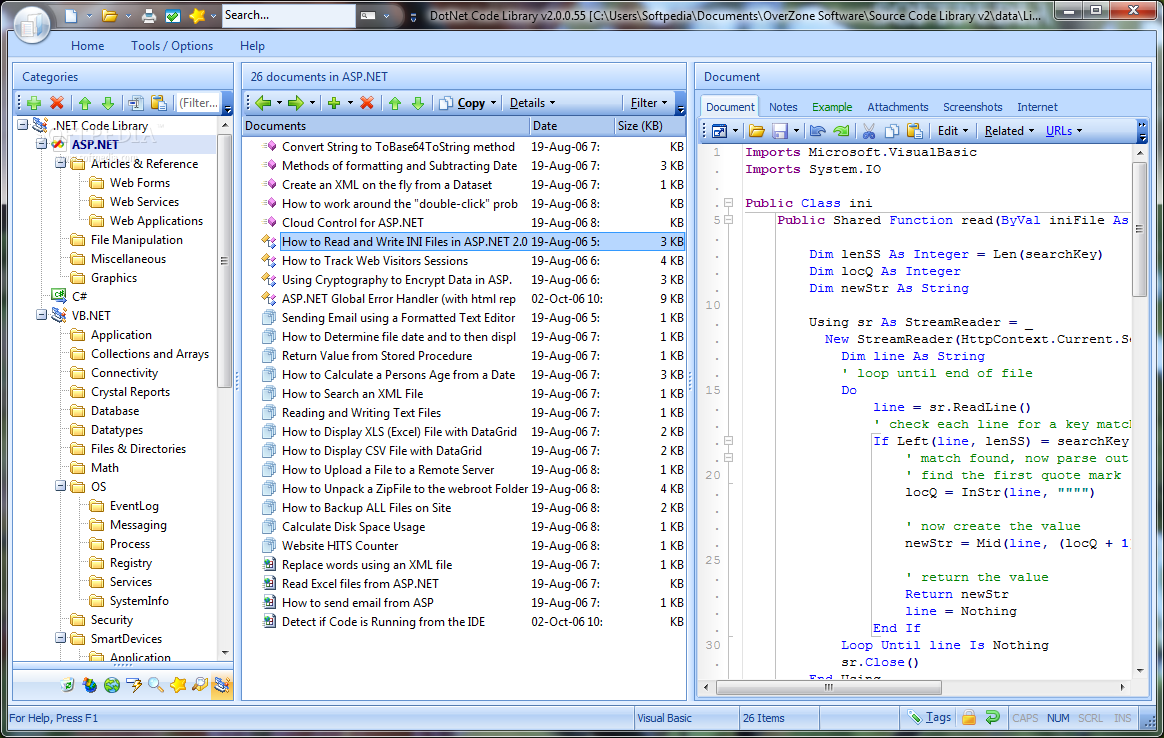Screen dimensions: 1164x738
Task: Delete the selected document with the red X
Action: [x=367, y=103]
